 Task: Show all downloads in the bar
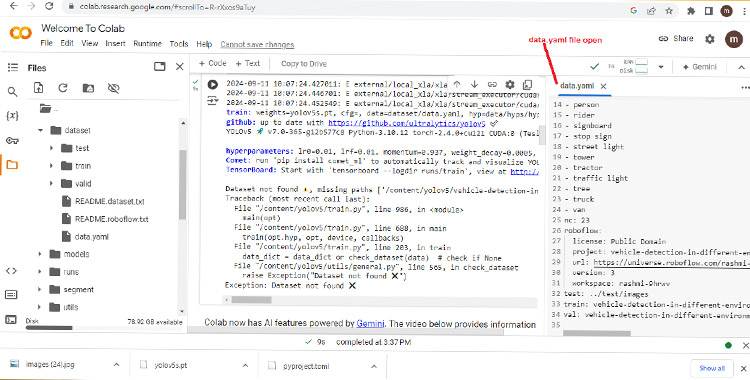712,368
